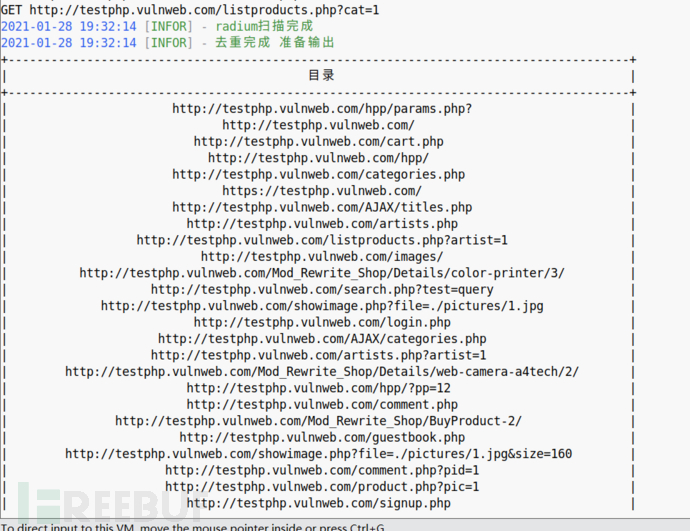Select the web-camera-a4tech/2/ URL
The height and width of the screenshot is (531, 690).
coord(322,372)
